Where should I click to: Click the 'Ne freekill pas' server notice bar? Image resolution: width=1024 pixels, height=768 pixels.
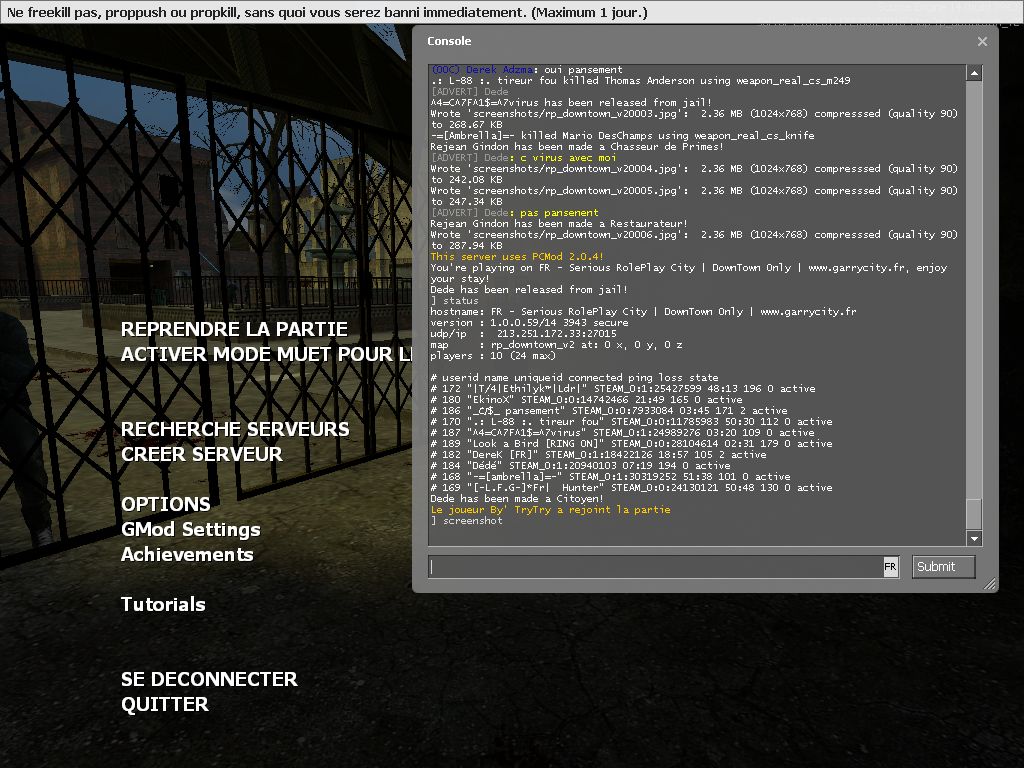[512, 12]
